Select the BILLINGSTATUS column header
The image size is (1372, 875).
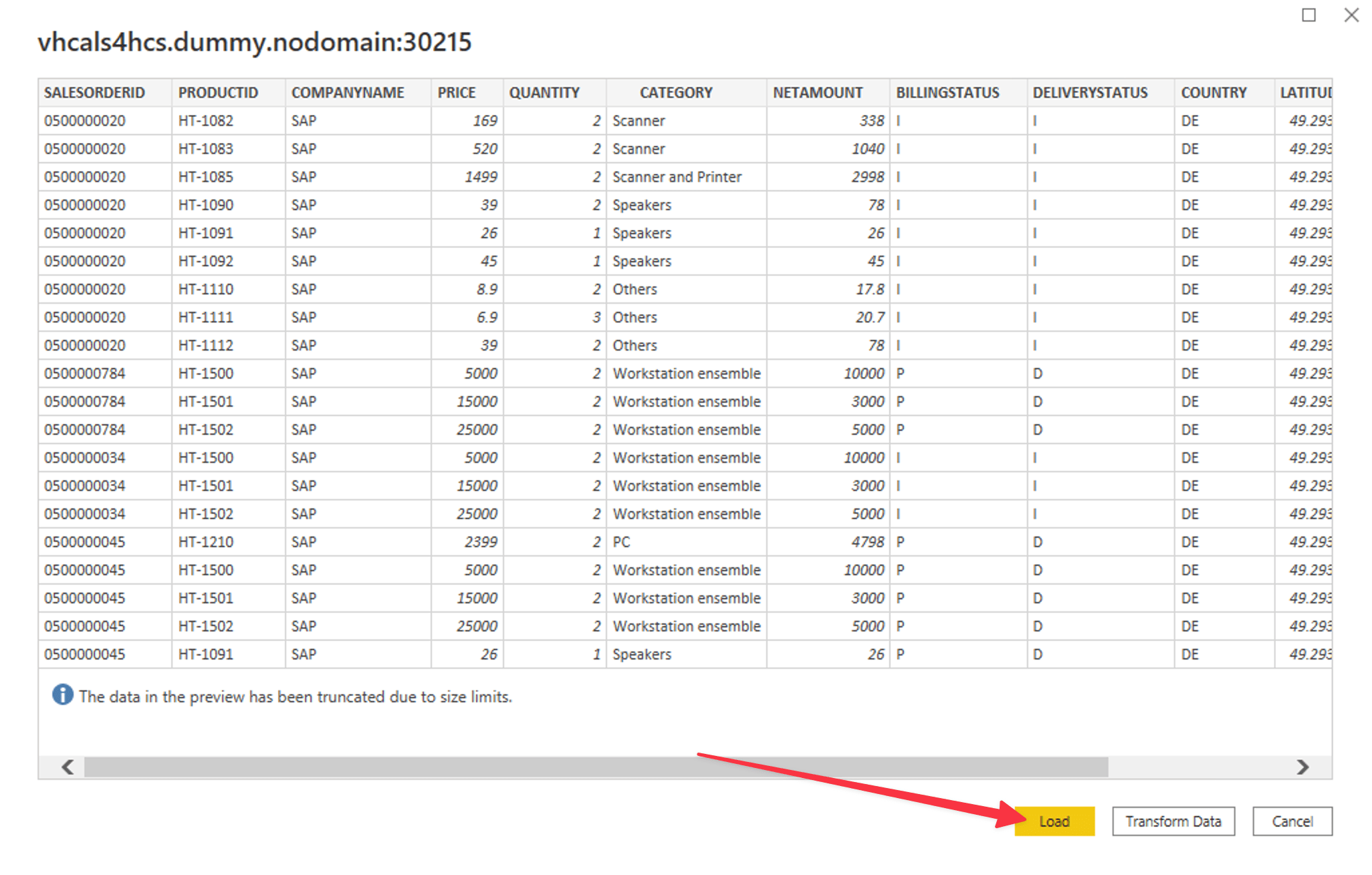948,92
